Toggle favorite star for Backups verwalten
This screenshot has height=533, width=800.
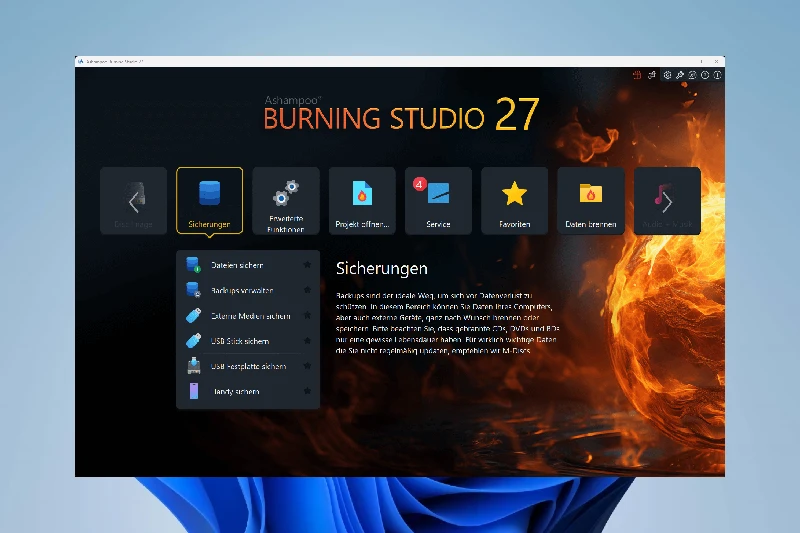click(307, 290)
